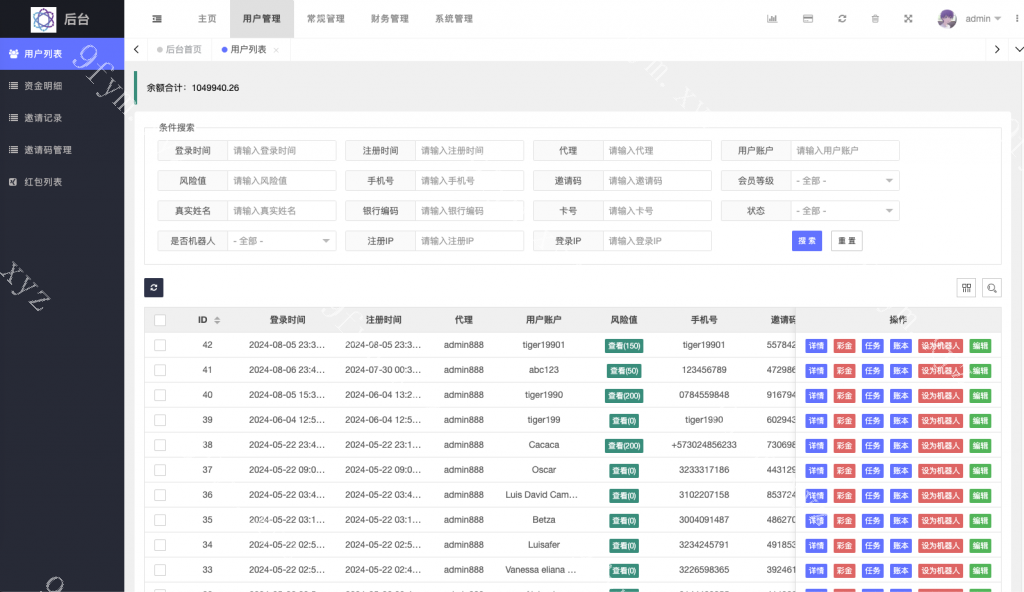The width and height of the screenshot is (1024, 592).
Task: Click 设为机器人 for user Cacaca
Action: click(x=940, y=446)
